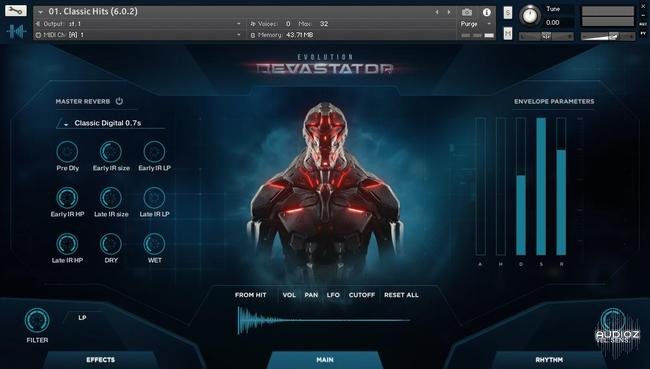Switch to the EFFECTS tab
Screen dimensions: 650x369
pos(101,359)
